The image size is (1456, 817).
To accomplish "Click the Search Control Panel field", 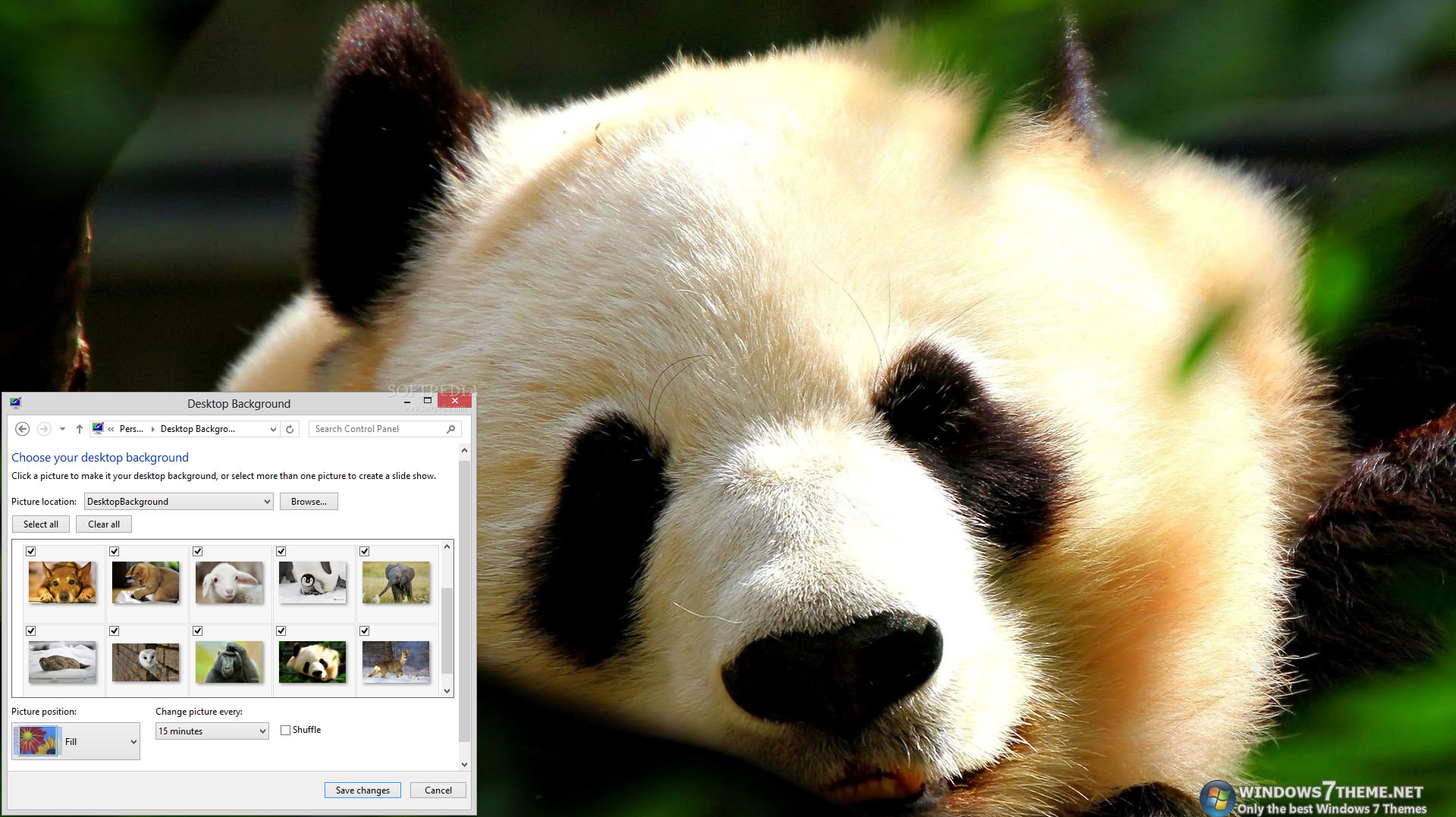I will pos(384,429).
